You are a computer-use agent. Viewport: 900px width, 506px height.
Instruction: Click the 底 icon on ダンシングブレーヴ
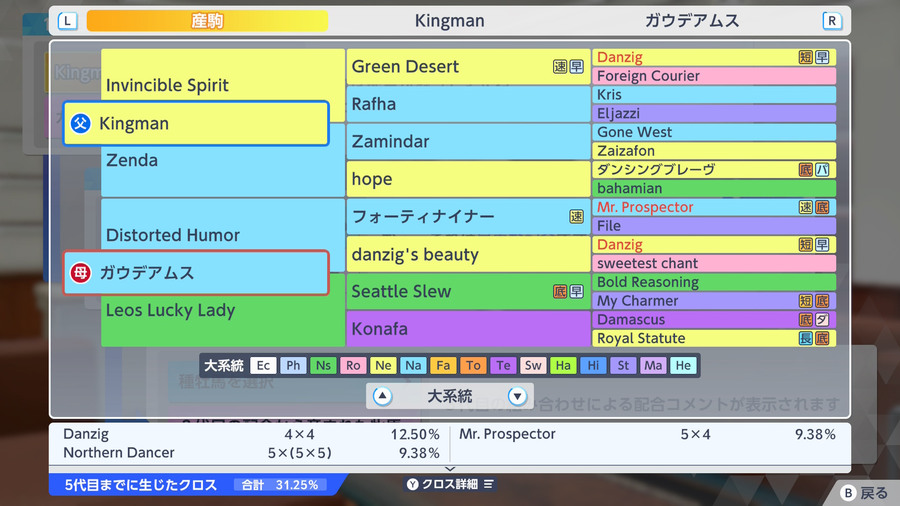805,169
